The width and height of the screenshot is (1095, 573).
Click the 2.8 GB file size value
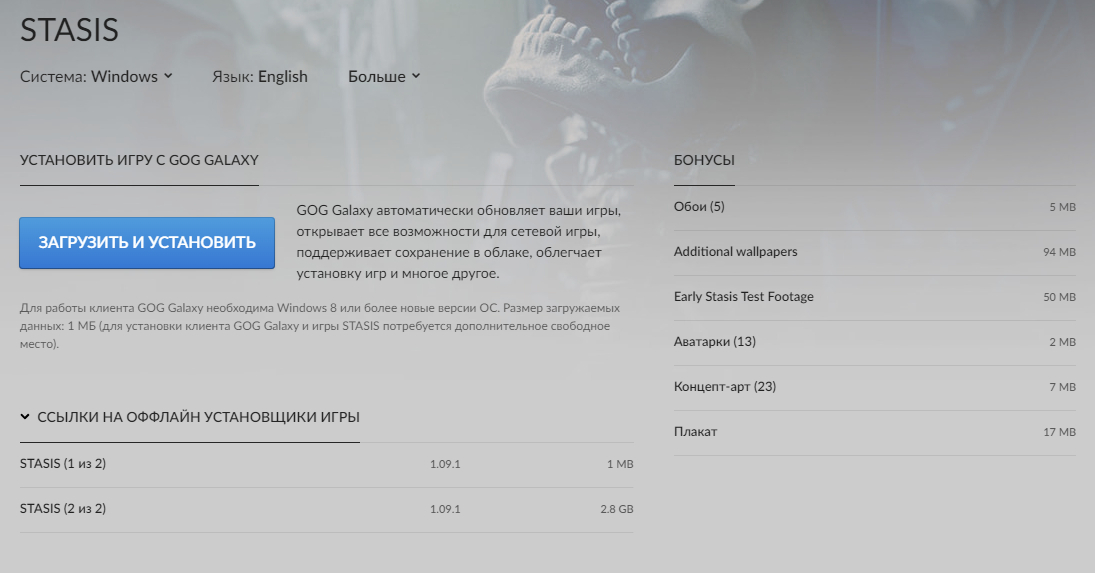(x=617, y=509)
